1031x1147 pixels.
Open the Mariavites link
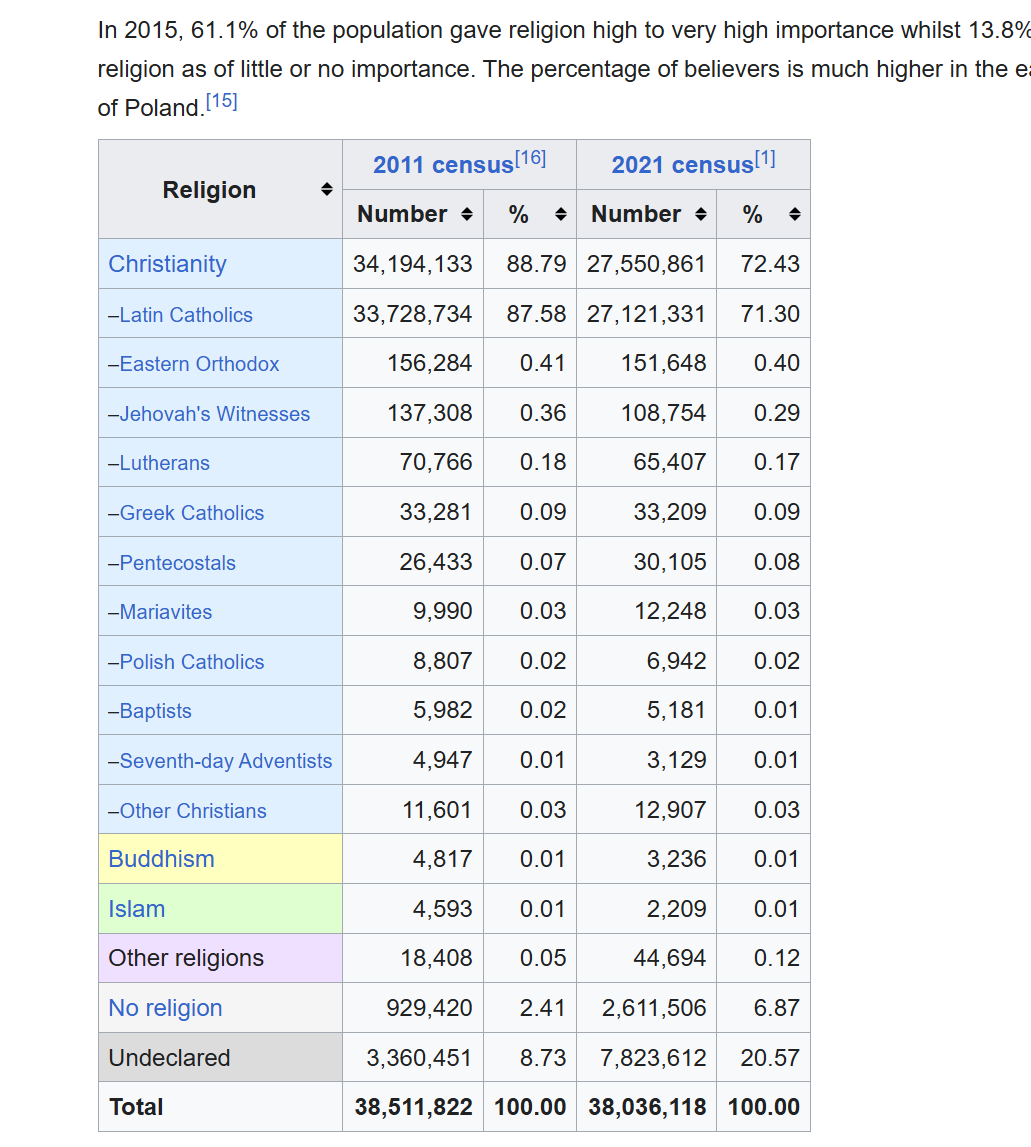point(165,612)
